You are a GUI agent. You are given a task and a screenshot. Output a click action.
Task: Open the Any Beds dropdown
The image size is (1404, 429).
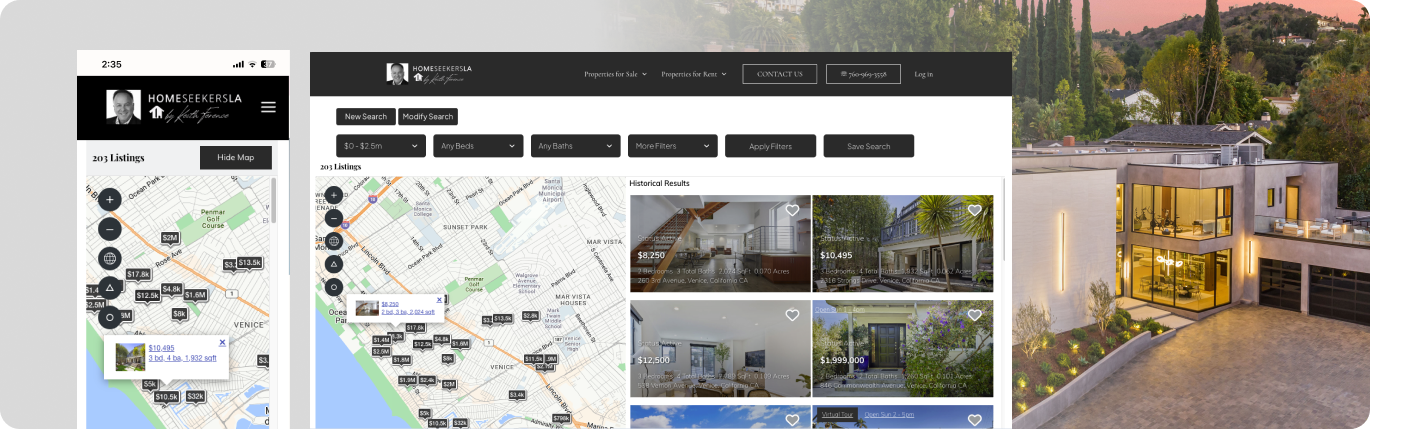(x=478, y=146)
